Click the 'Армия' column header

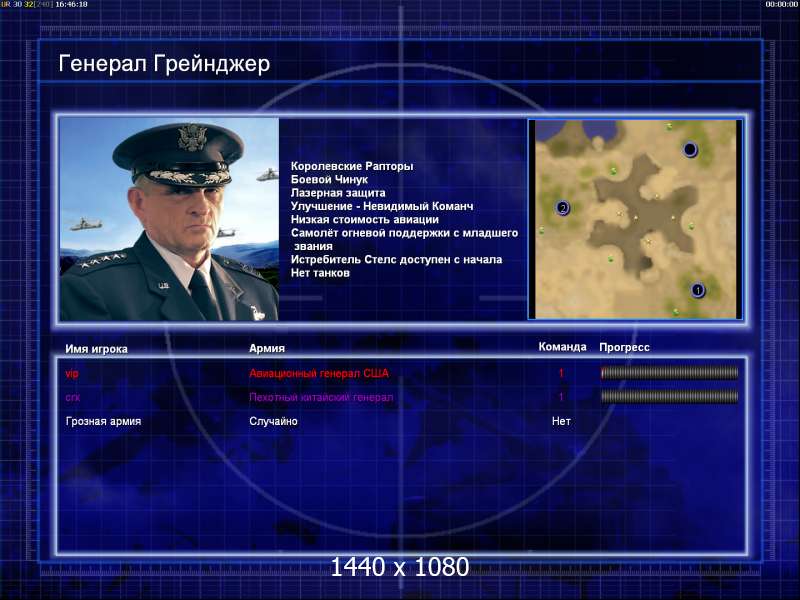click(x=267, y=348)
